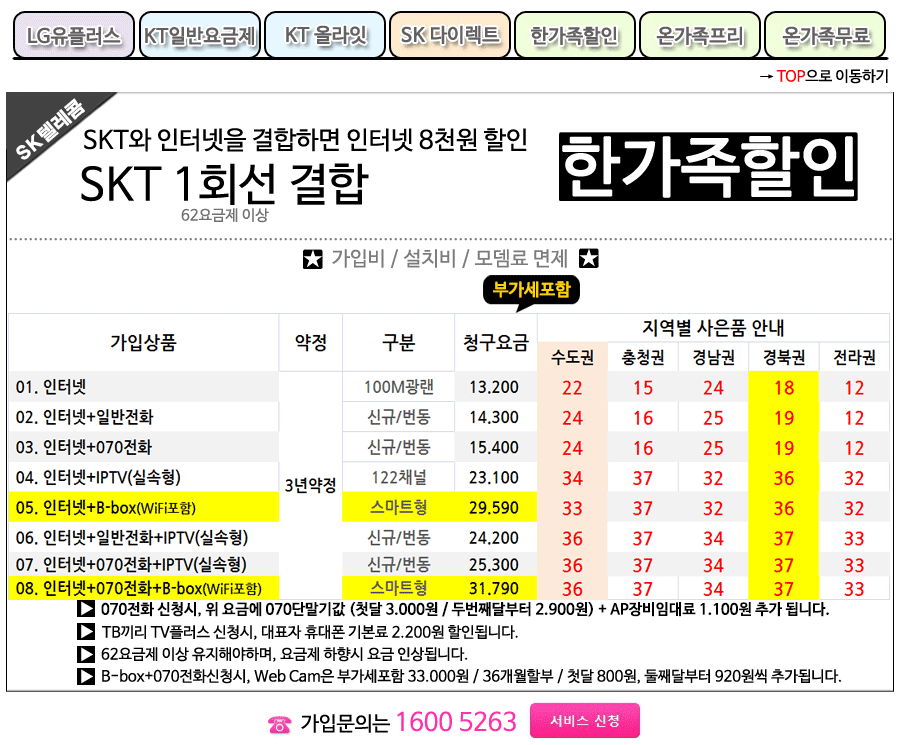900x745 pixels.
Task: Click the arrow icon before 62요금제 이상 유지 note
Action: 86,654
